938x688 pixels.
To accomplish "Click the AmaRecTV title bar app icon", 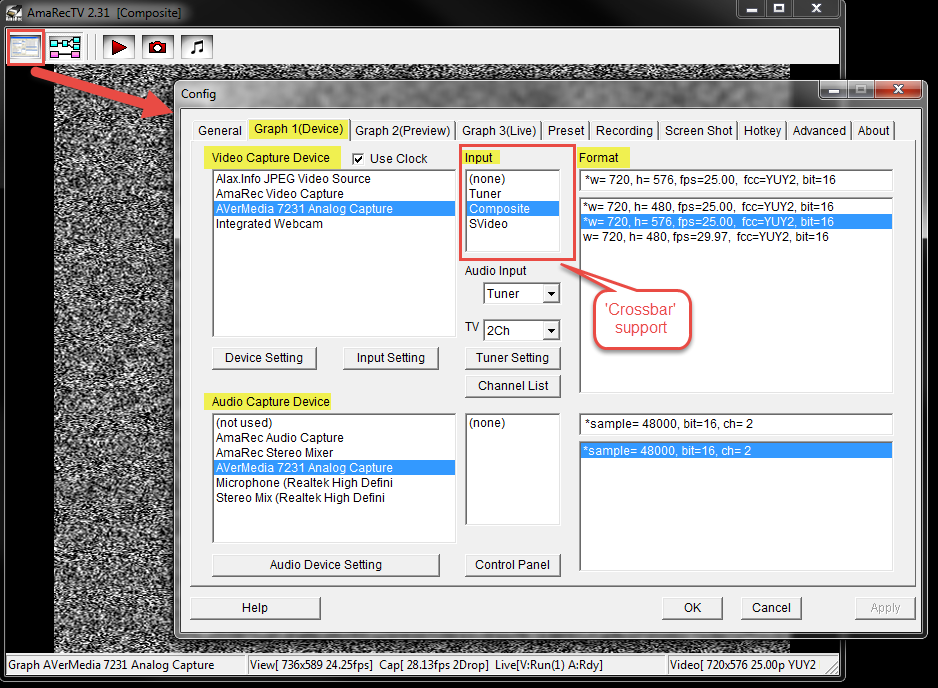I will [14, 11].
